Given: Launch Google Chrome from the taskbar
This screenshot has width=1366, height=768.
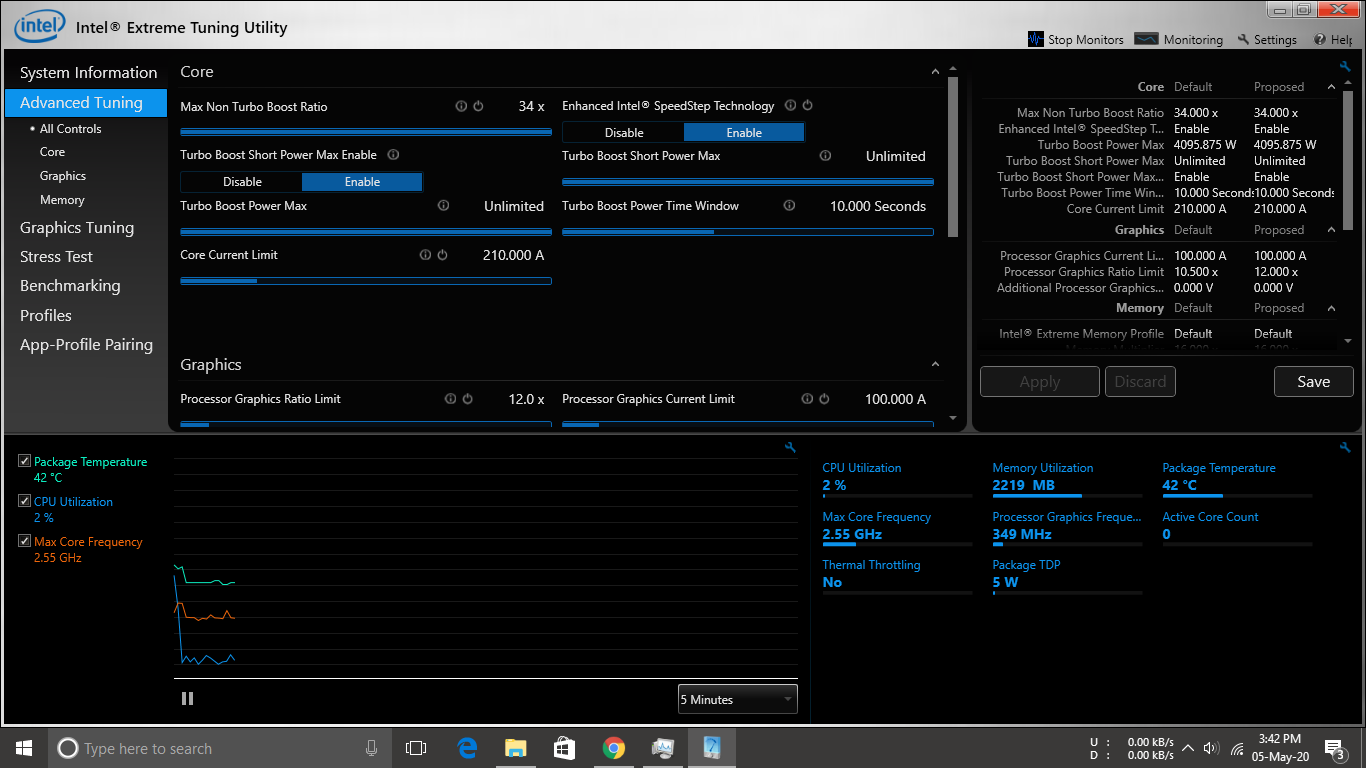Looking at the screenshot, I should coord(614,748).
